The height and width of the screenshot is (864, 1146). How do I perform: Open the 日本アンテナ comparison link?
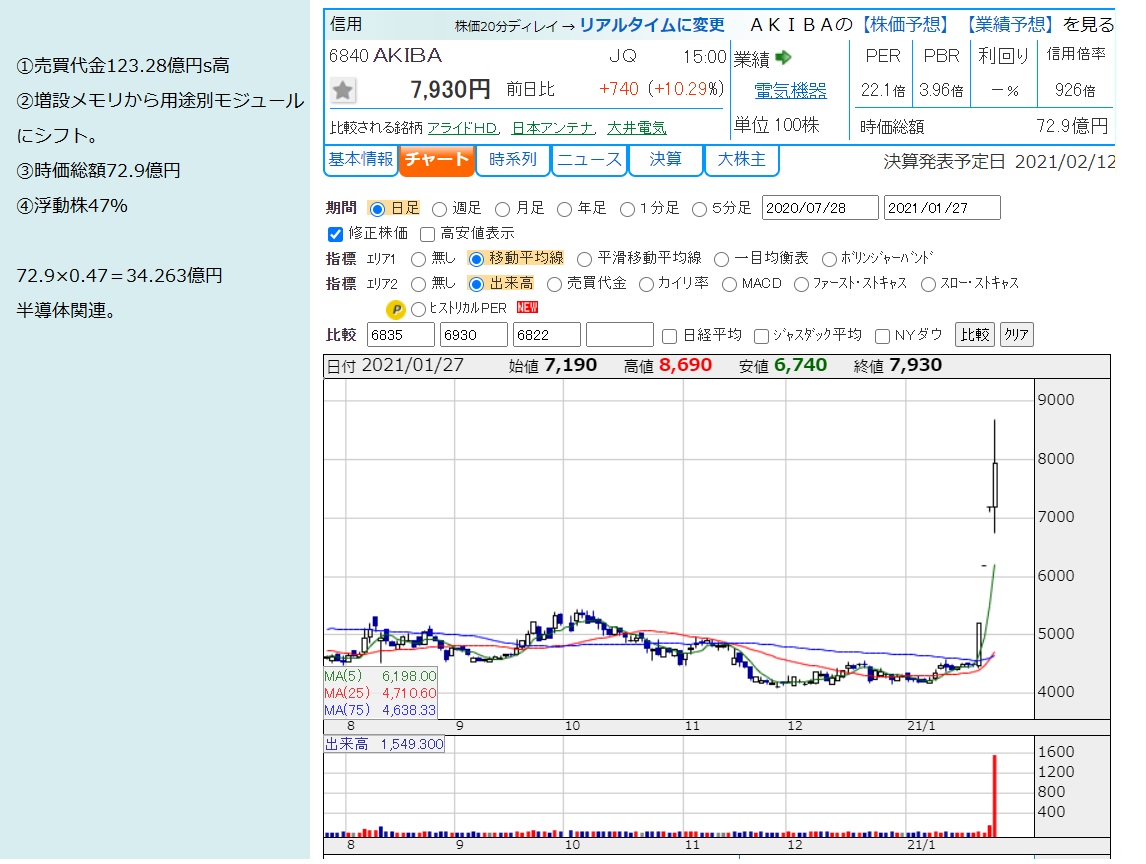[x=553, y=128]
